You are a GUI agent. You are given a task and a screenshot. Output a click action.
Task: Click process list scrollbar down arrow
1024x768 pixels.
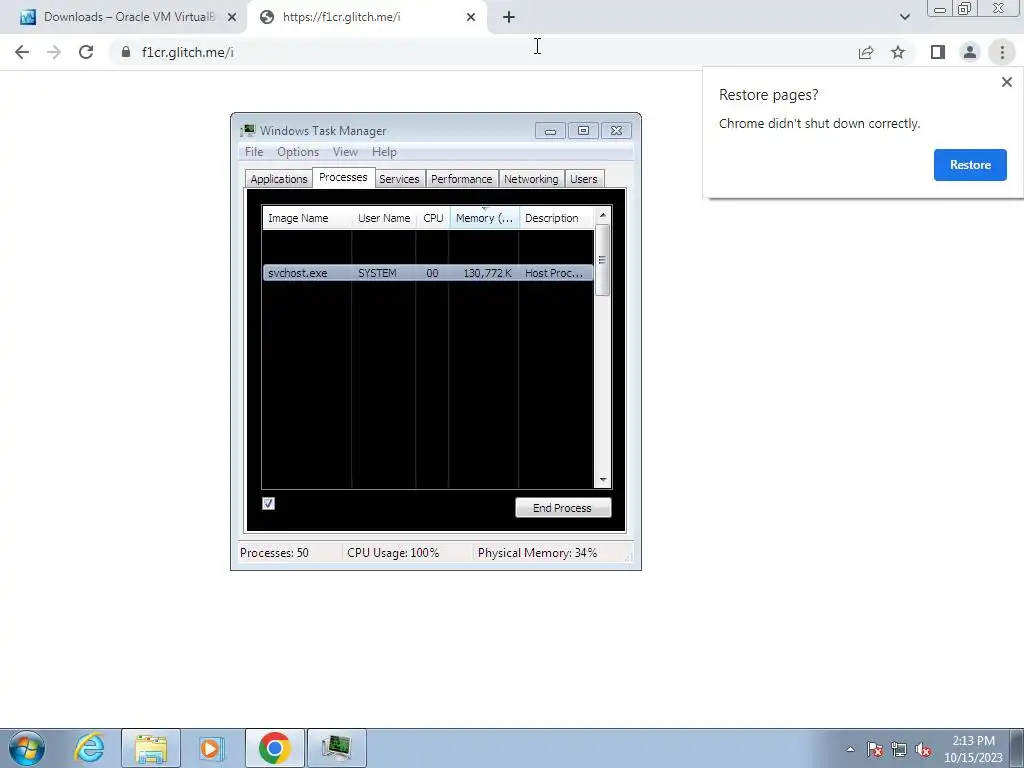click(603, 480)
